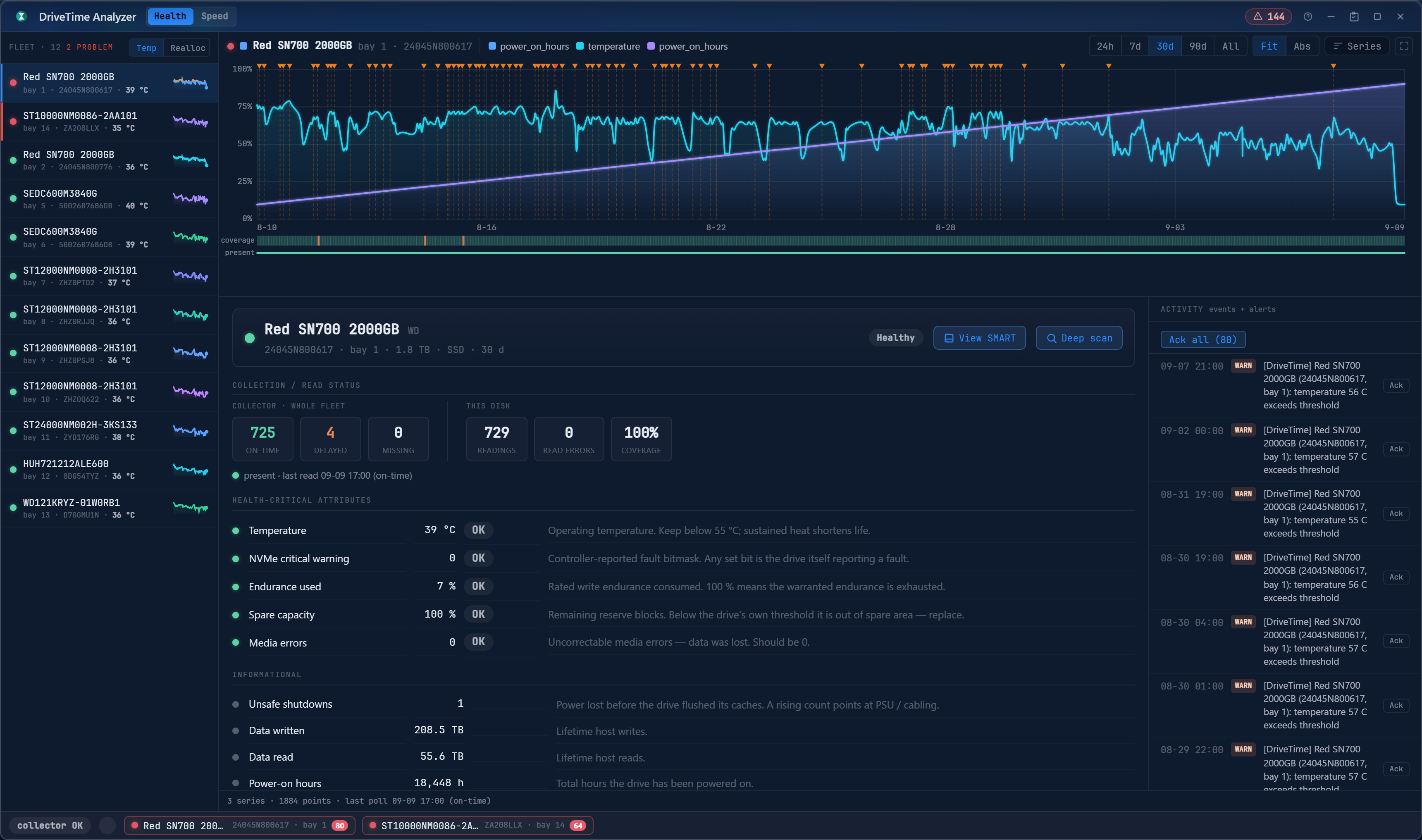Toggle the temperature series legend
1422x840 pixels.
[608, 46]
